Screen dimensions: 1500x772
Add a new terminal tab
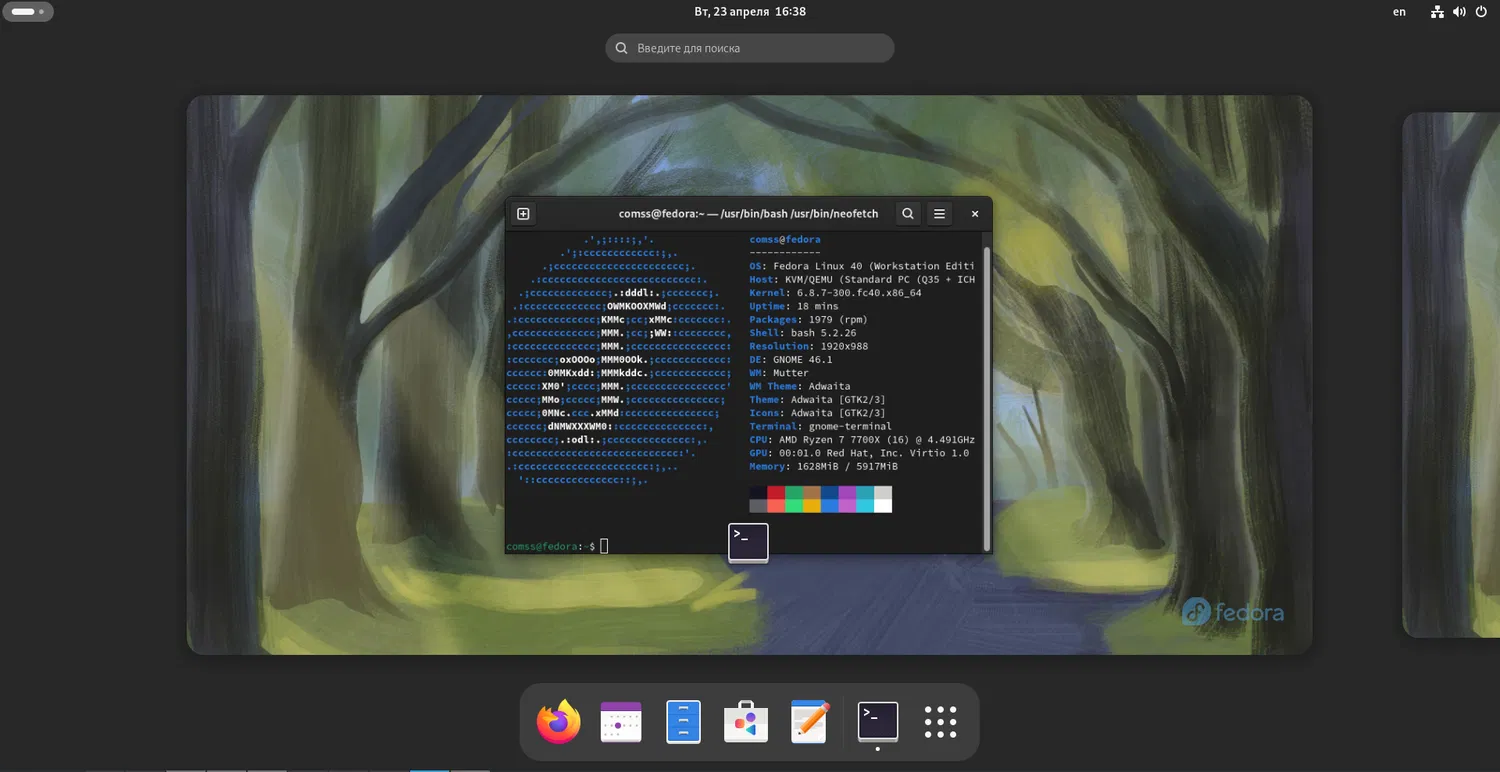pos(523,214)
